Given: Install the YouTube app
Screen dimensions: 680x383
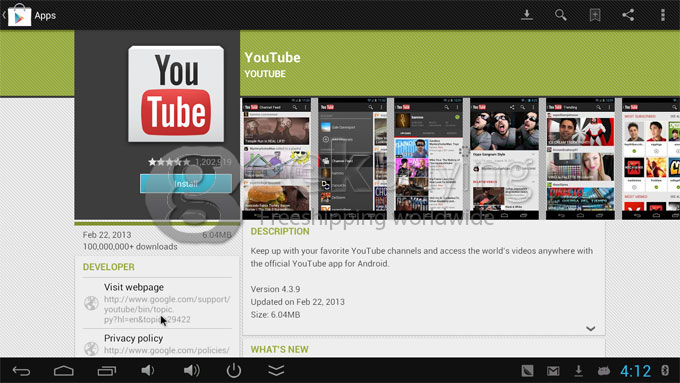Looking at the screenshot, I should 186,183.
